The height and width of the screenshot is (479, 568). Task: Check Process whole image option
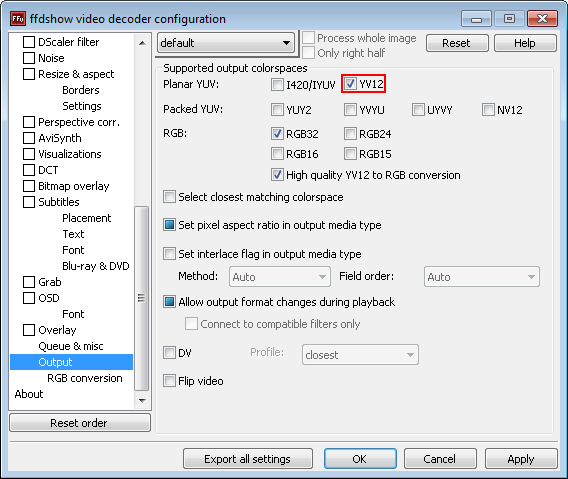308,38
